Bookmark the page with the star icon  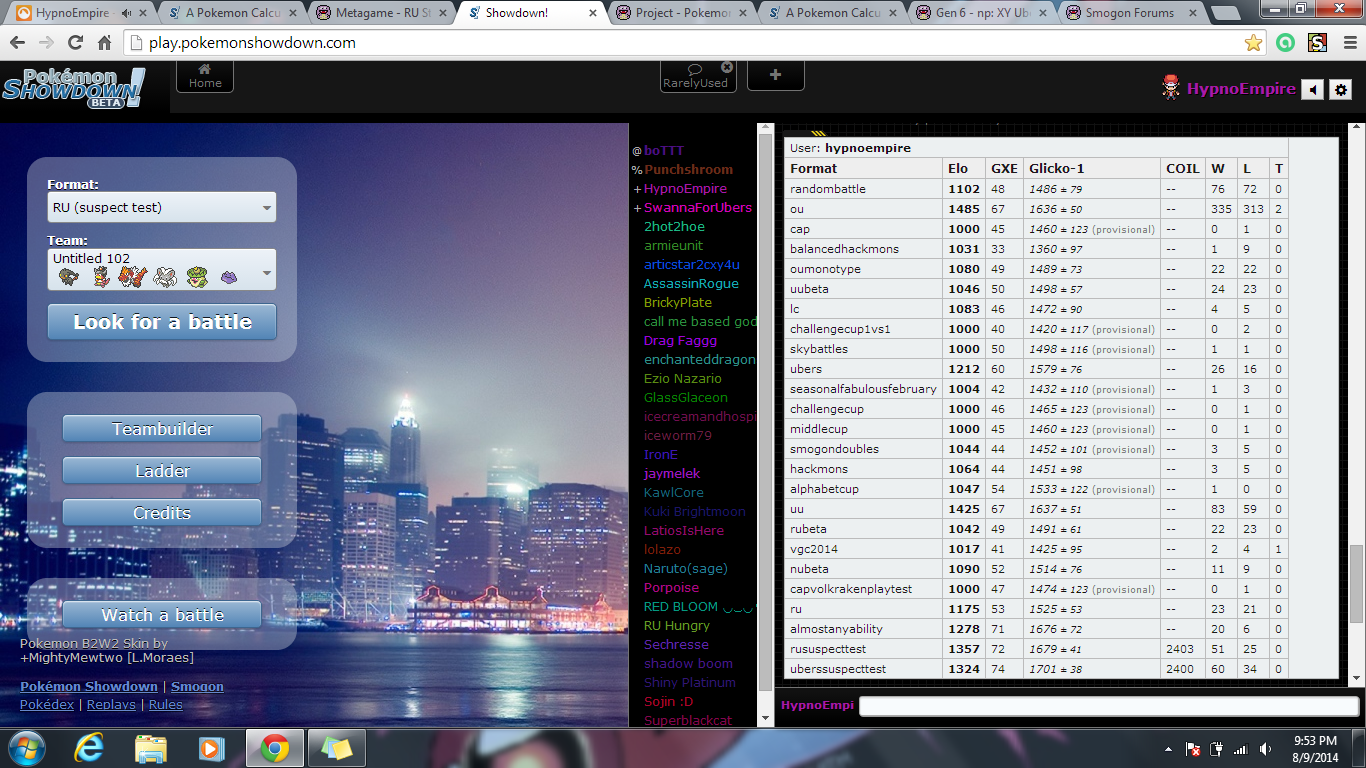[1253, 43]
